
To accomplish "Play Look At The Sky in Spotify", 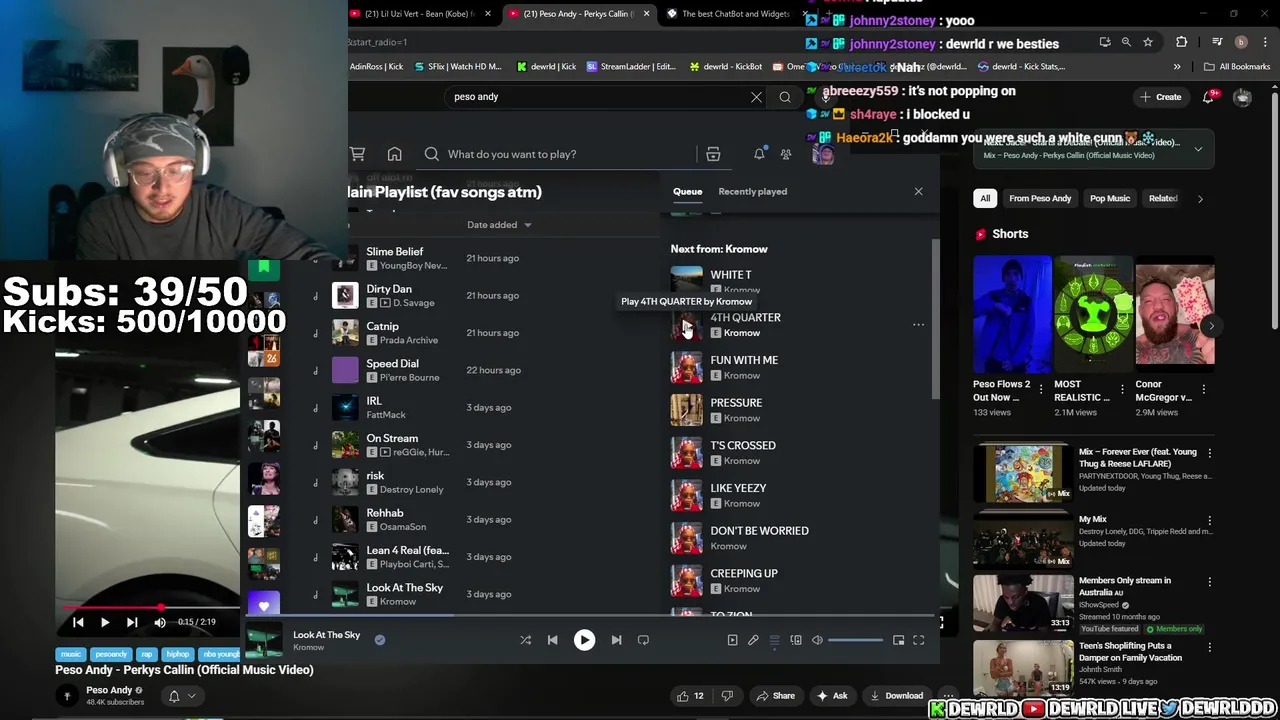I will tap(584, 640).
